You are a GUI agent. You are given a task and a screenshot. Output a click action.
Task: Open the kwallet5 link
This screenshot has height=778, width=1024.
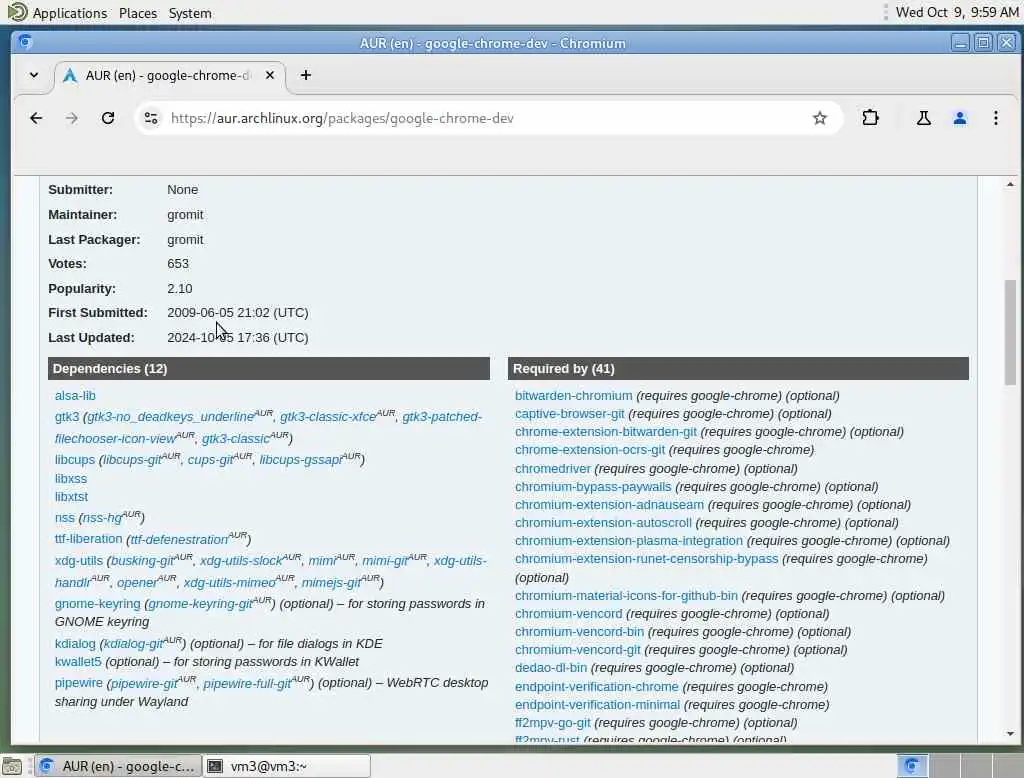click(x=78, y=662)
